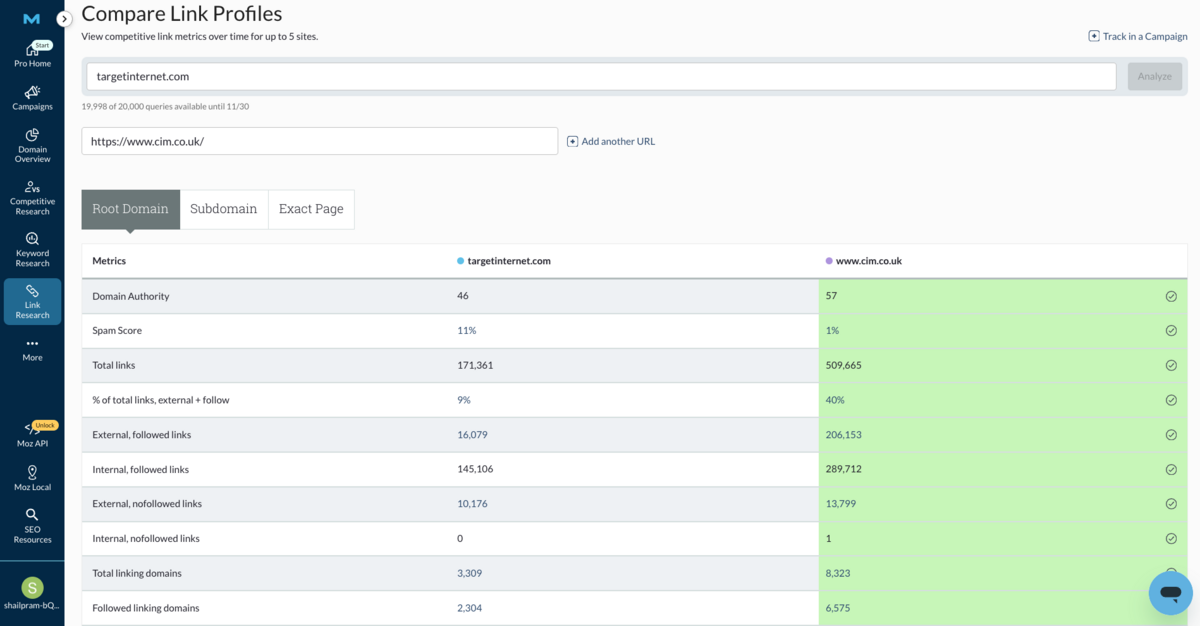
Task: Open the 3,309 total linking domains
Action: coord(470,573)
